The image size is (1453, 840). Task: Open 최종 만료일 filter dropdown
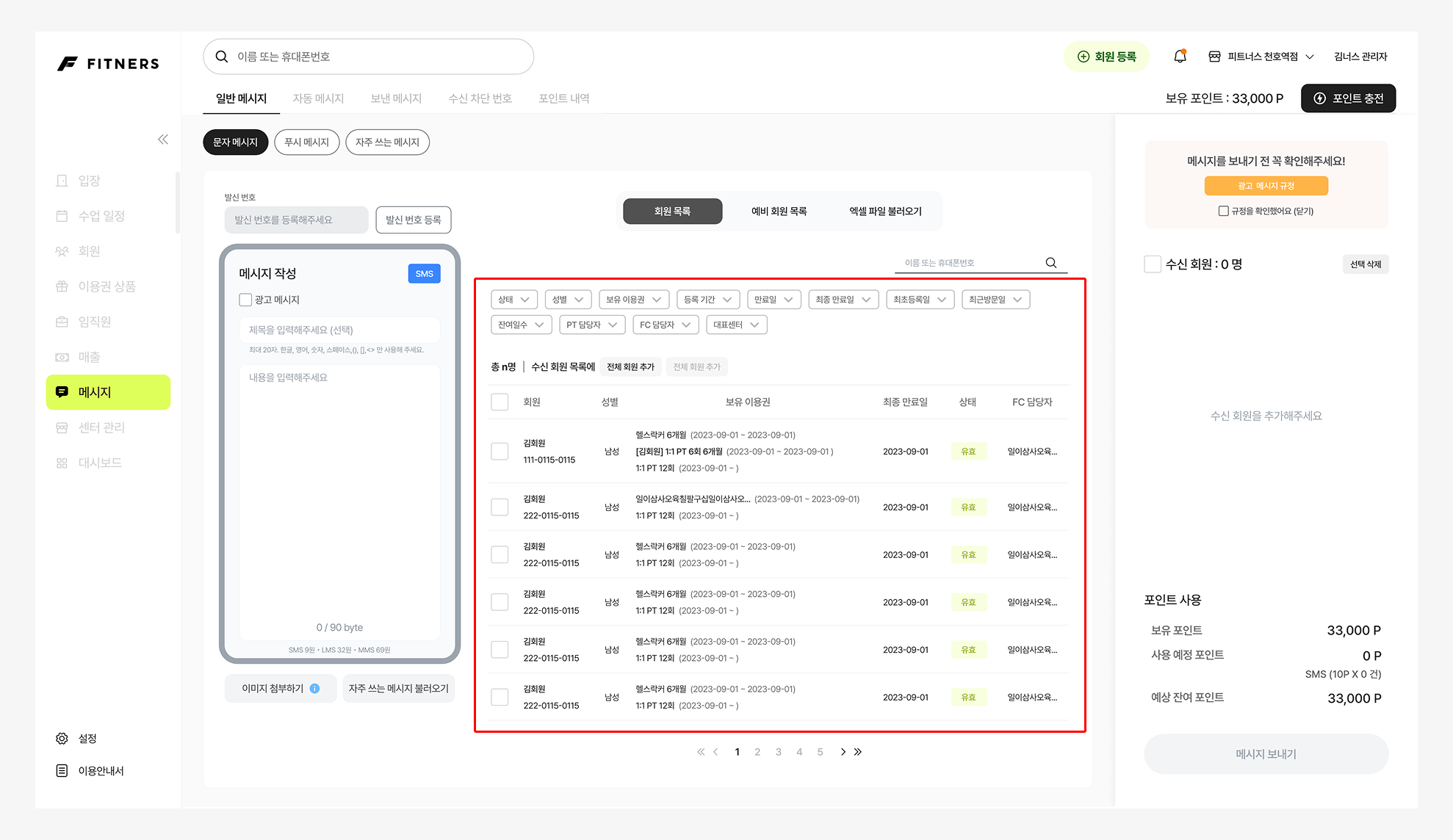coord(843,300)
